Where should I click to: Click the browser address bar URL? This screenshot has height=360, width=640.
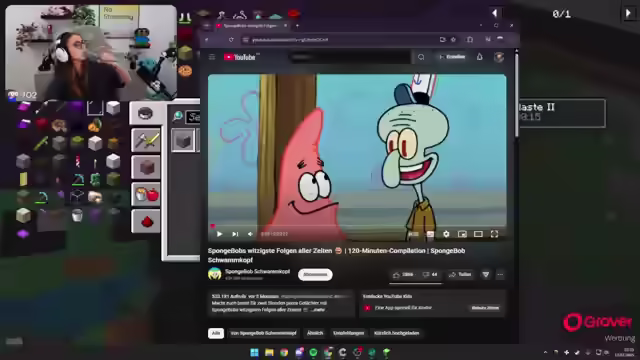point(290,40)
